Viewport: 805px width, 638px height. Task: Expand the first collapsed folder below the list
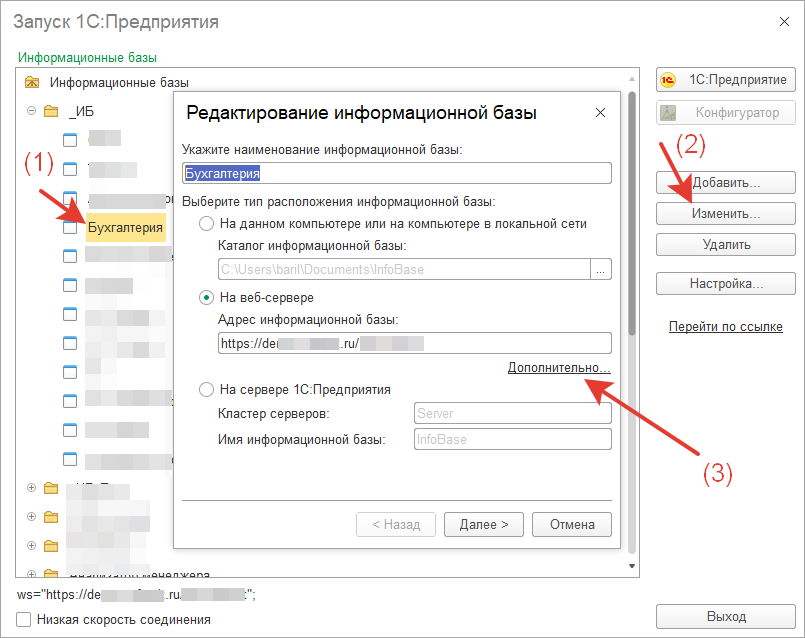(31, 488)
